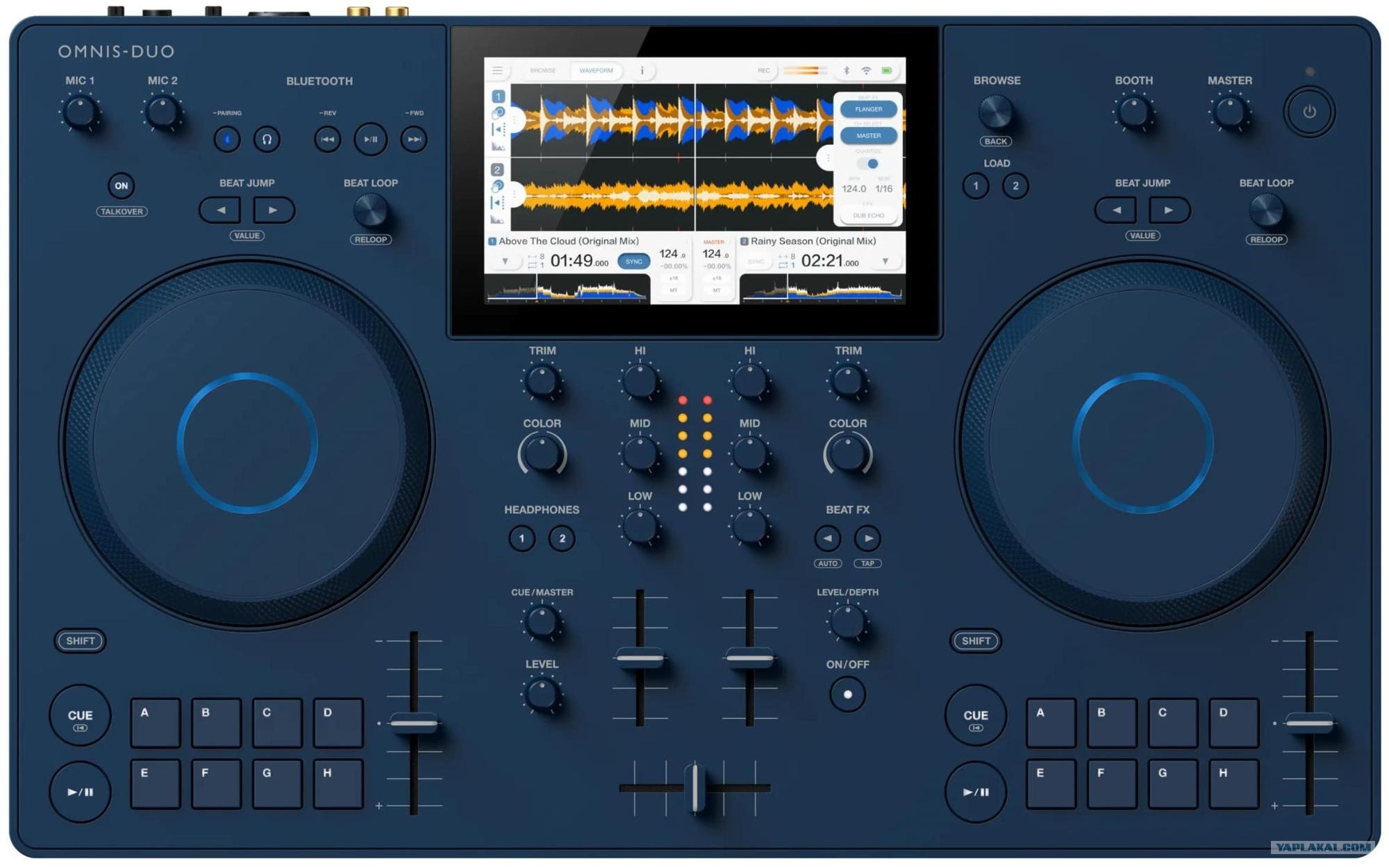Tap the touch-jog hand icon for deck 1
Viewport: 1389px width, 868px height.
498,113
